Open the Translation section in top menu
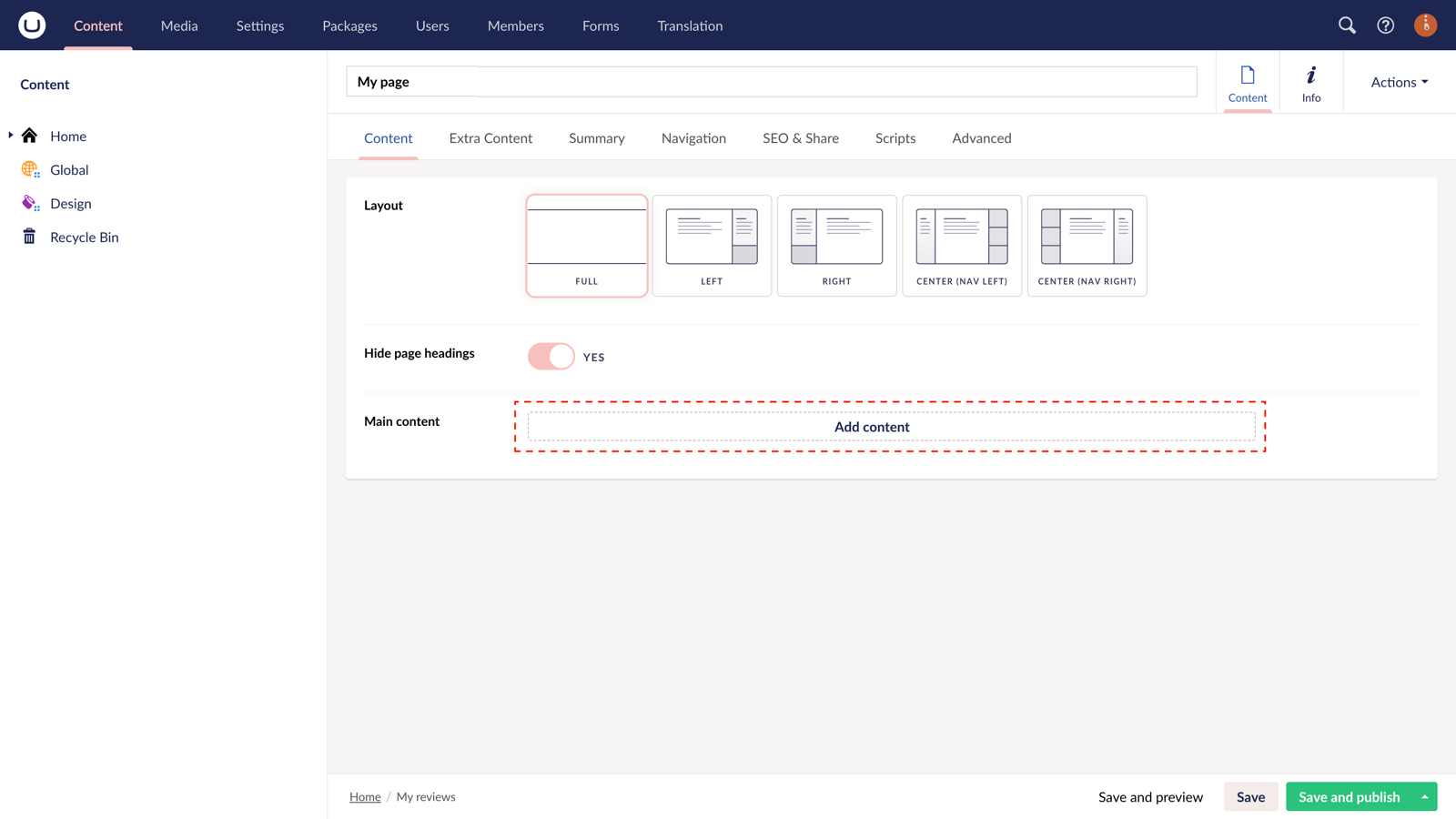Image resolution: width=1456 pixels, height=819 pixels. (689, 25)
